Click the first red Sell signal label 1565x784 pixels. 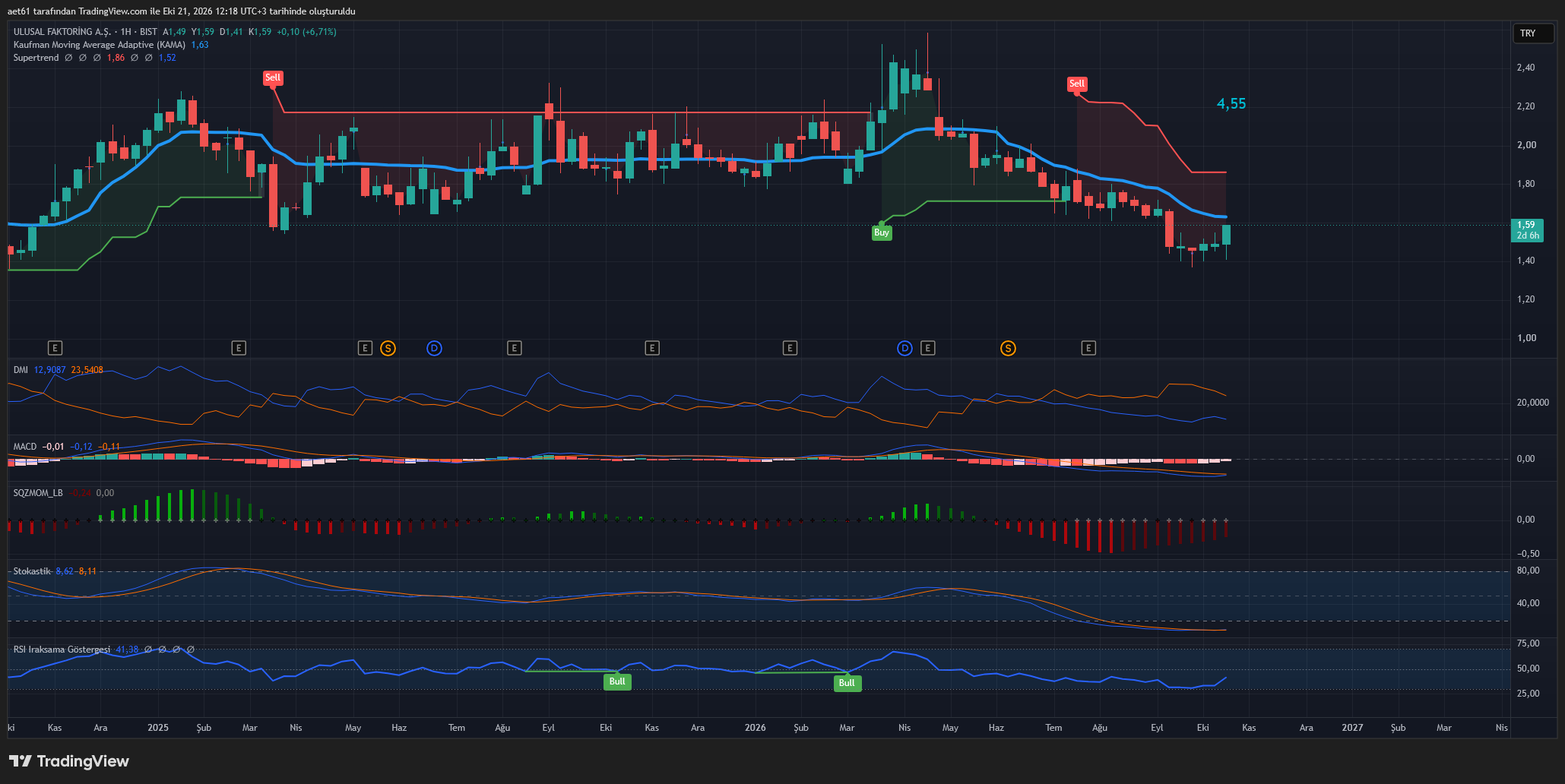click(x=272, y=77)
